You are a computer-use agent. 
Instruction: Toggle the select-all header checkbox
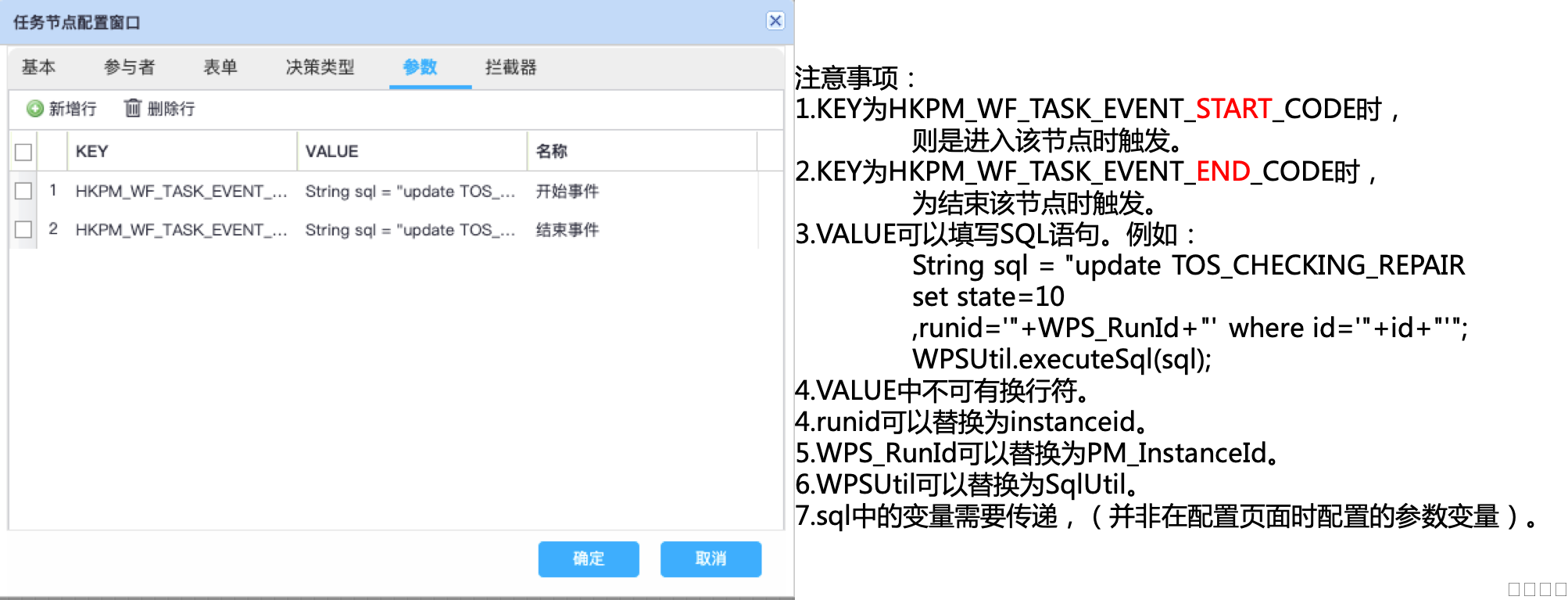pyautogui.click(x=23, y=152)
